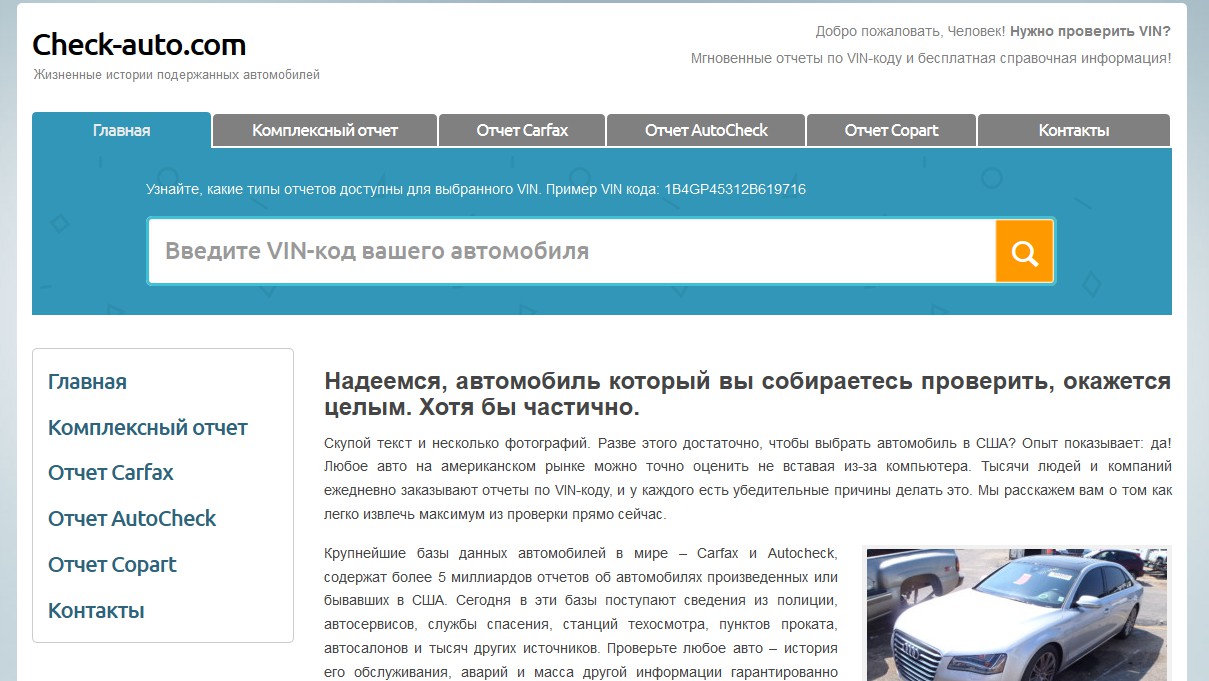This screenshot has width=1209, height=681.
Task: Go to Отчет Copart in the sidebar
Action: (x=112, y=565)
